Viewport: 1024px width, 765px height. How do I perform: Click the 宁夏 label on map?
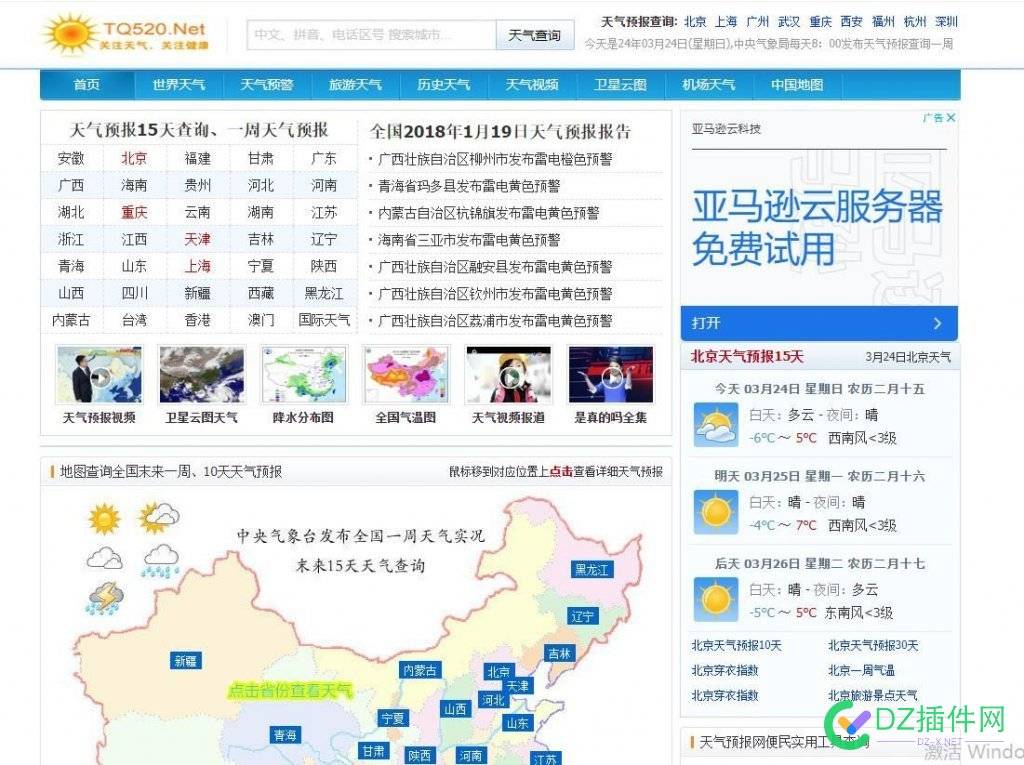tap(393, 718)
